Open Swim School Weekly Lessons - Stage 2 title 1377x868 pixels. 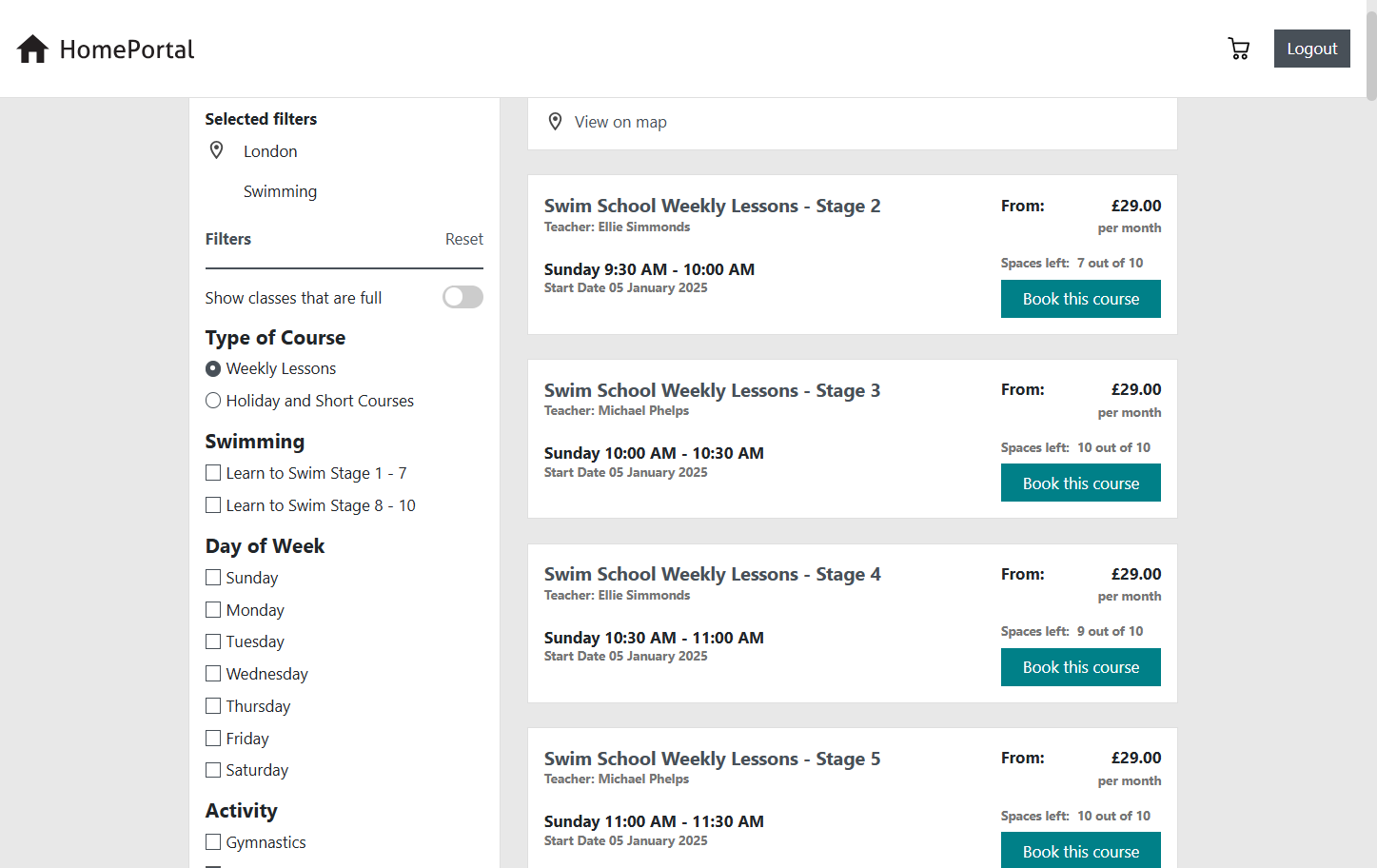coord(712,206)
